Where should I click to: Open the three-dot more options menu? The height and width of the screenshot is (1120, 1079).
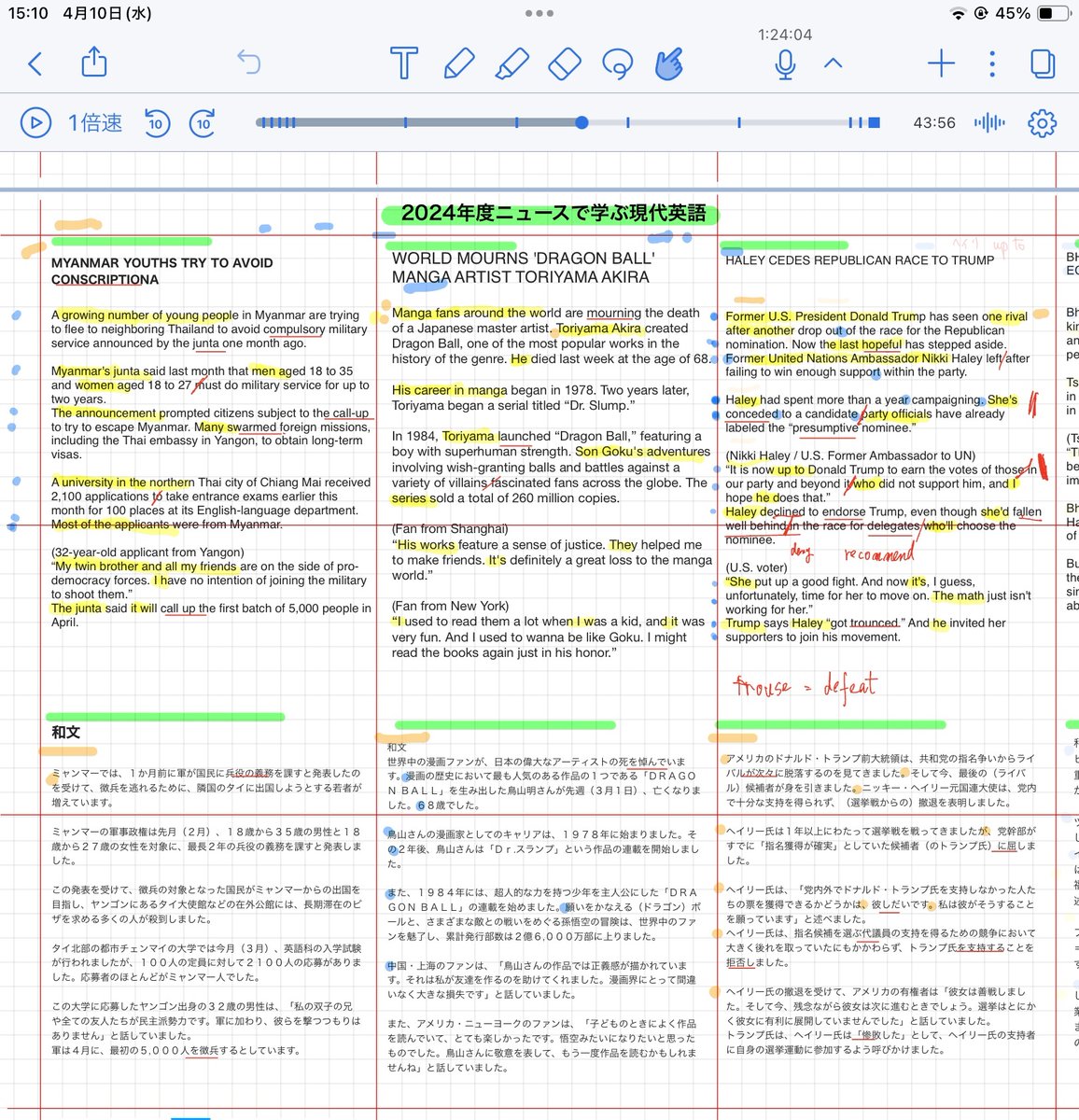(992, 63)
